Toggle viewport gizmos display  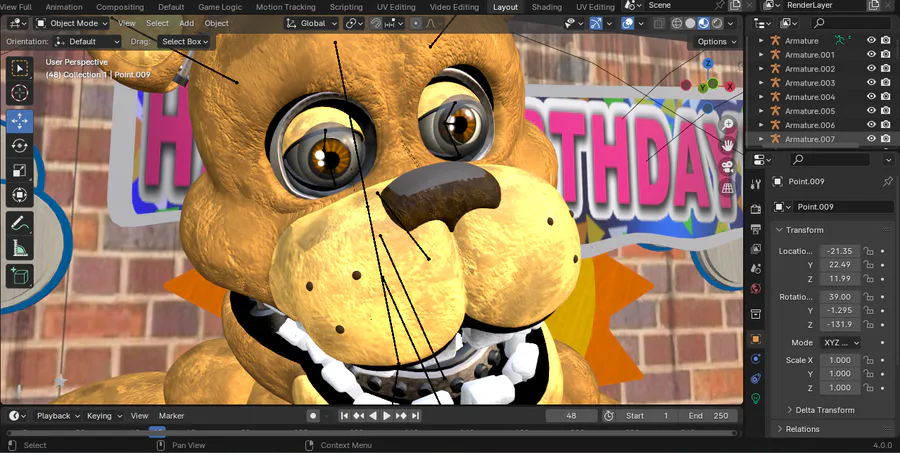[596, 24]
